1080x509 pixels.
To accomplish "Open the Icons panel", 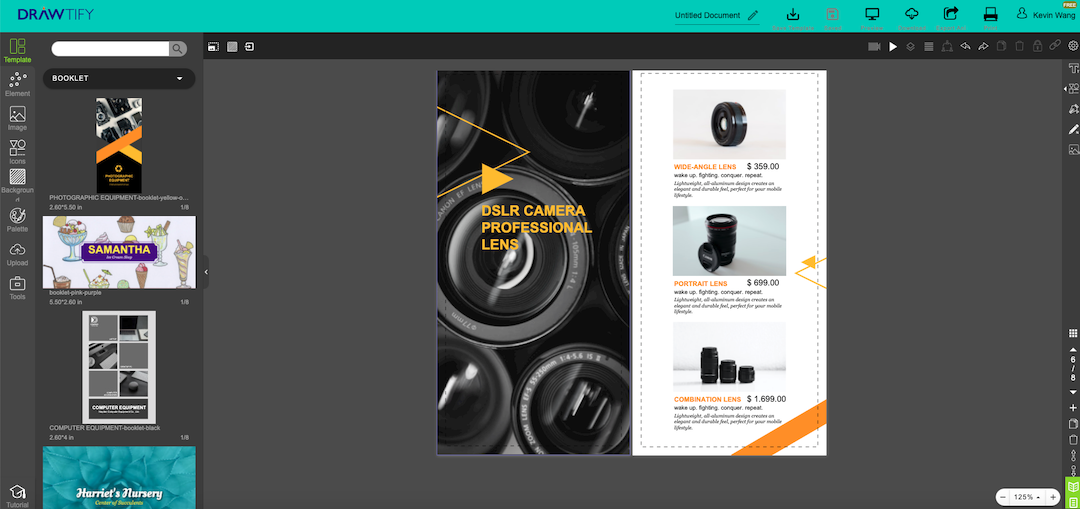I will [18, 152].
